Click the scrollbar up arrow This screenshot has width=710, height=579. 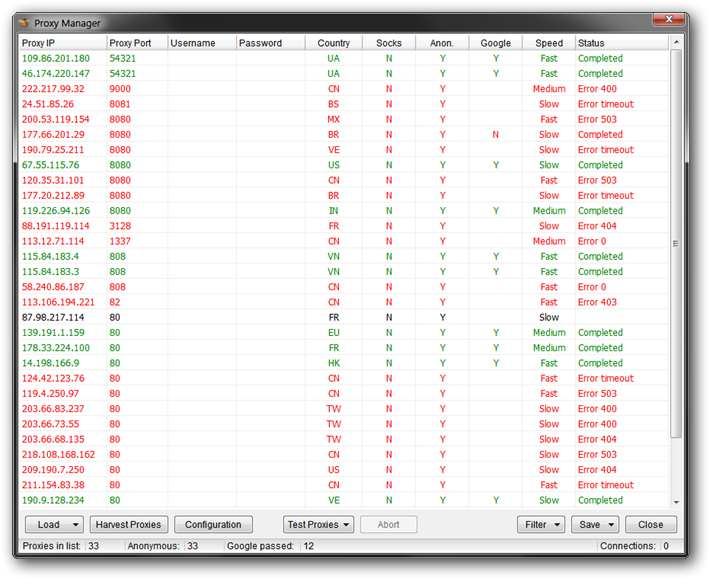[x=677, y=43]
